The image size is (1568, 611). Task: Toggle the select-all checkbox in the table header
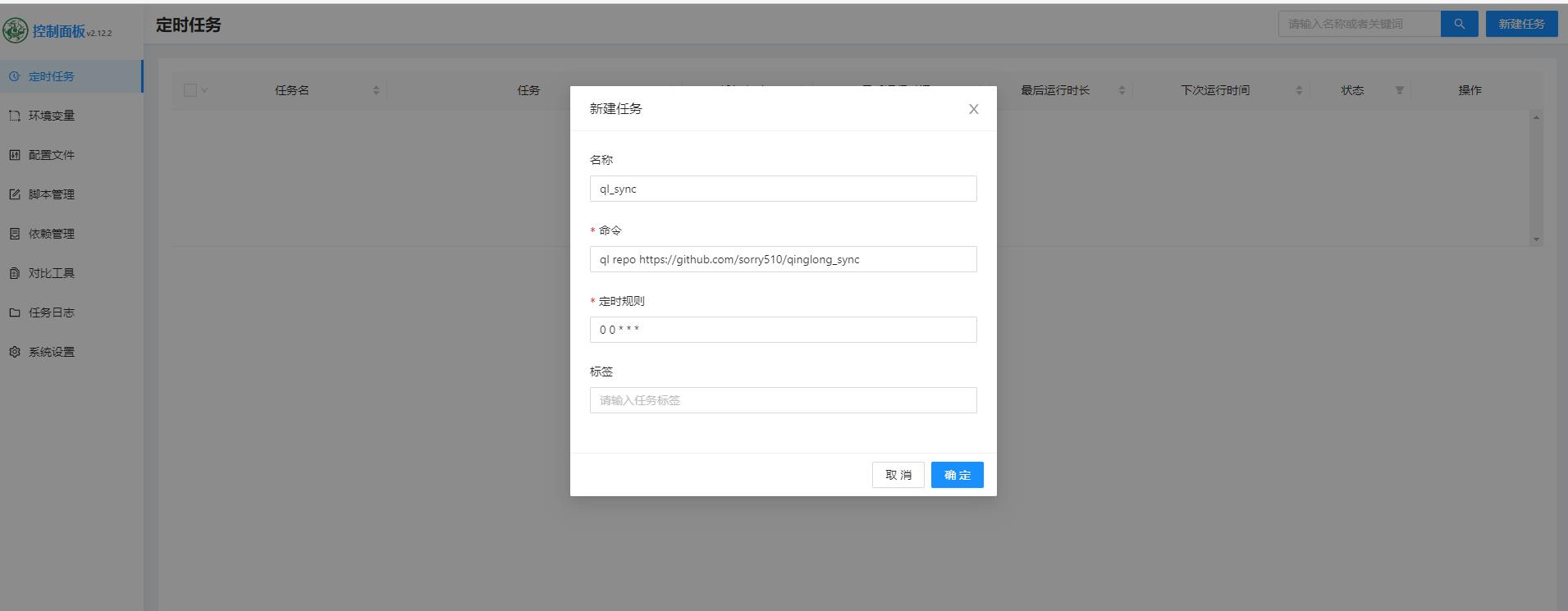pos(190,90)
